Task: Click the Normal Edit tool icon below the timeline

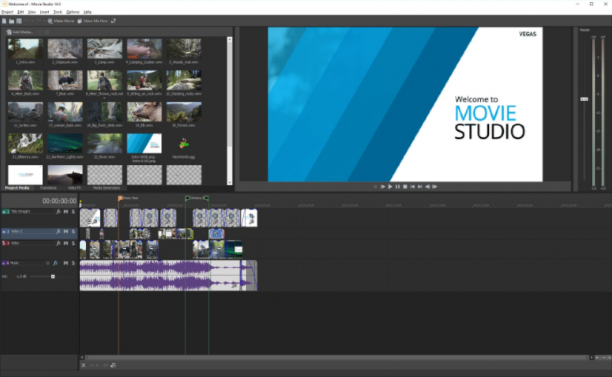Action: pyautogui.click(x=83, y=365)
